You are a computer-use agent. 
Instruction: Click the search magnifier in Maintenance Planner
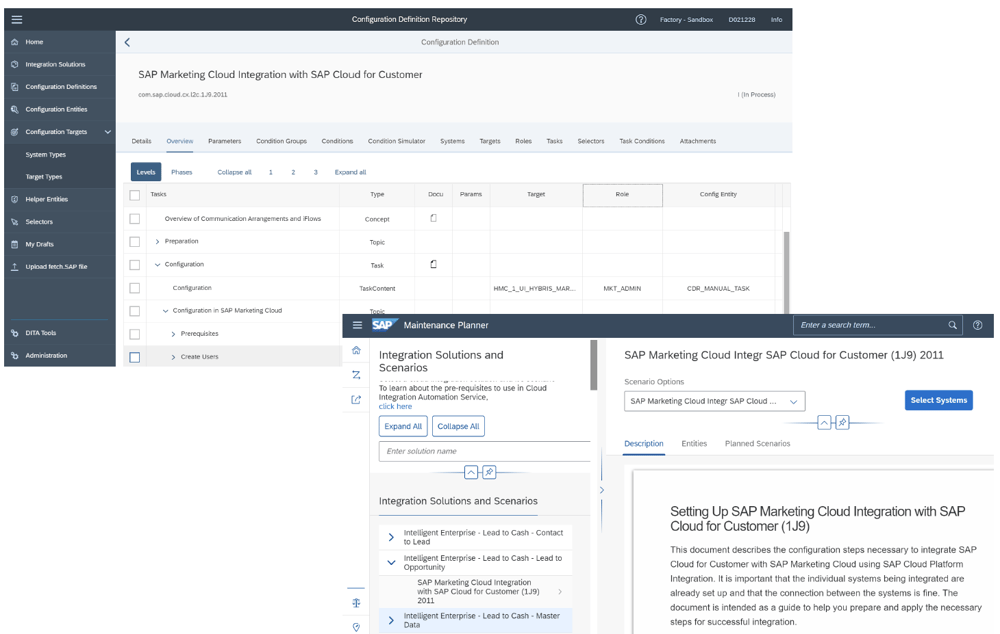952,325
